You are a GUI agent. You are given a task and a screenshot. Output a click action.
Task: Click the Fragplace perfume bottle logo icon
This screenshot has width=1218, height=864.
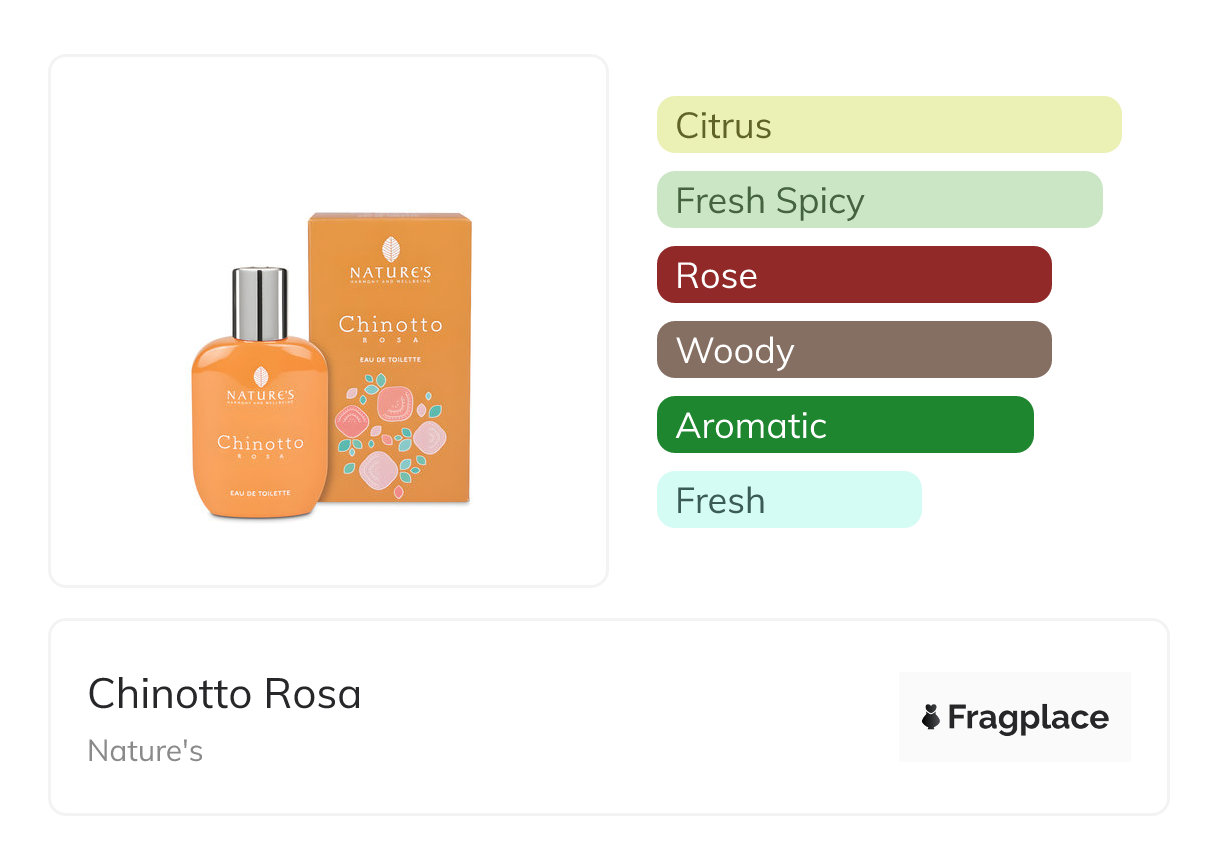pyautogui.click(x=931, y=717)
